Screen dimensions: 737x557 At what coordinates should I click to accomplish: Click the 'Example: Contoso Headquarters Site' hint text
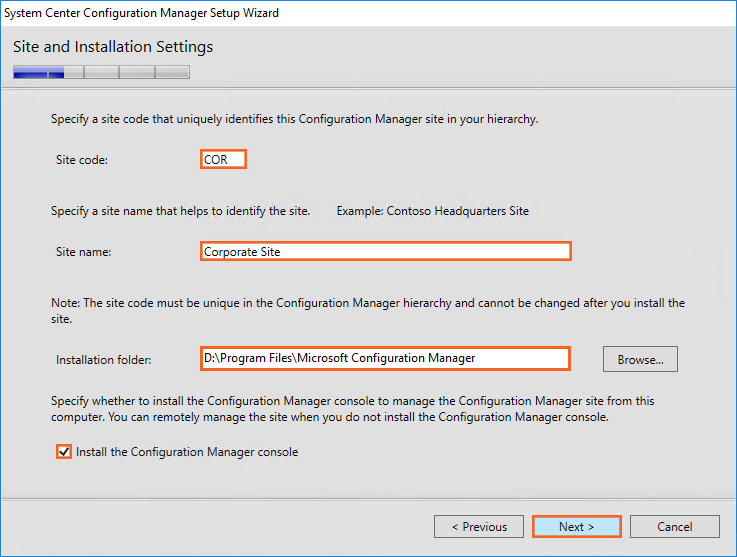point(432,211)
